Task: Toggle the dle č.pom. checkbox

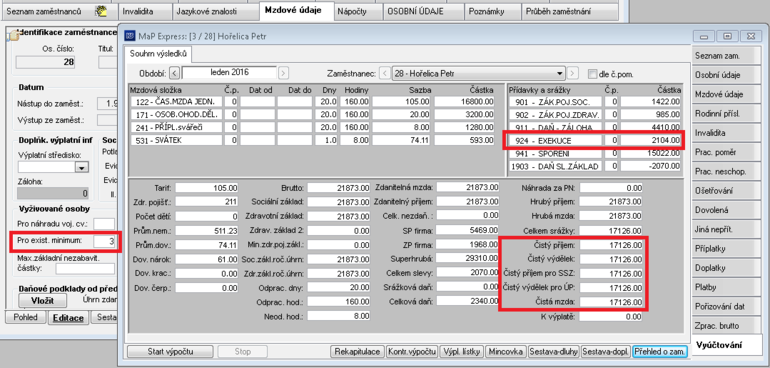Action: pos(592,74)
